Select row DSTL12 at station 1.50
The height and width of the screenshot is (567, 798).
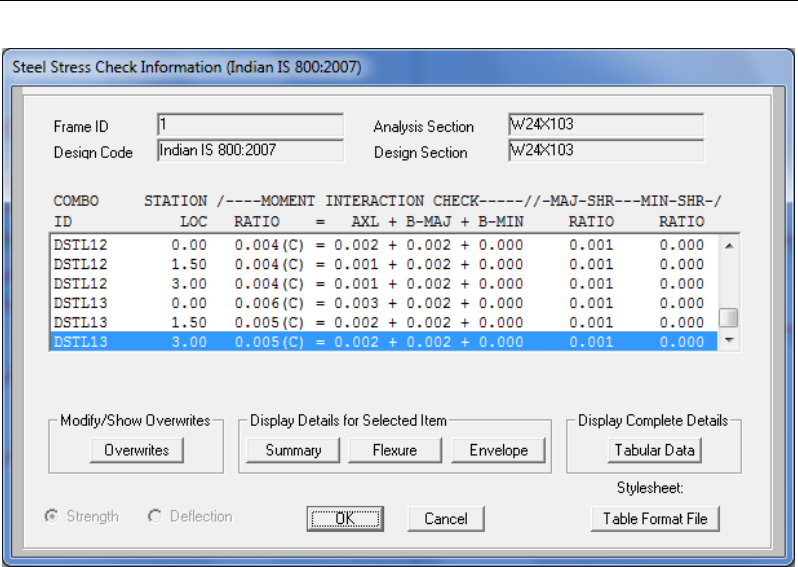coord(384,265)
